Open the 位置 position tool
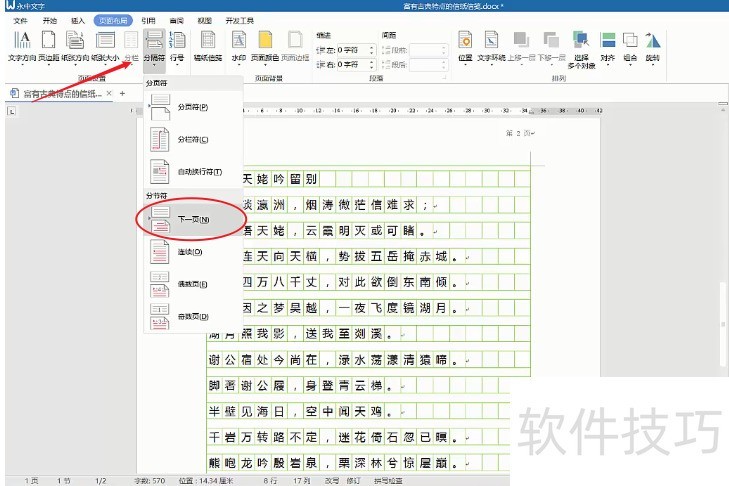The width and height of the screenshot is (729, 486). click(x=465, y=47)
